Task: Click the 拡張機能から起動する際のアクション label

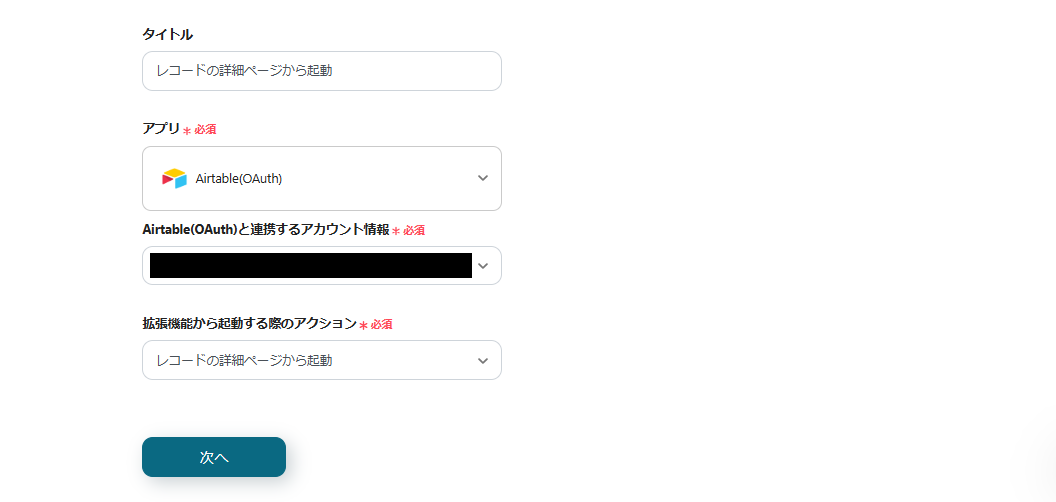Action: [x=249, y=323]
